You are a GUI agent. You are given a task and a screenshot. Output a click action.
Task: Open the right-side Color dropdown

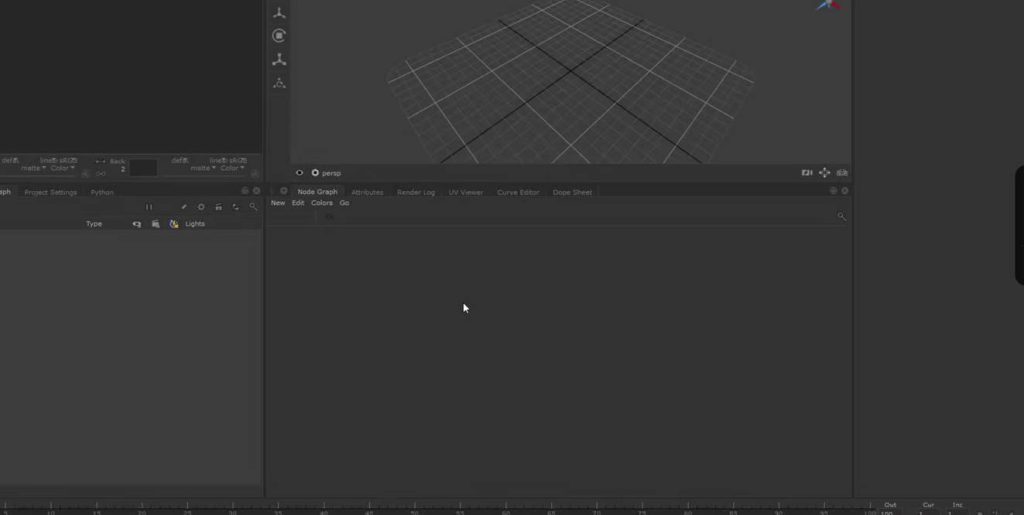tap(232, 168)
